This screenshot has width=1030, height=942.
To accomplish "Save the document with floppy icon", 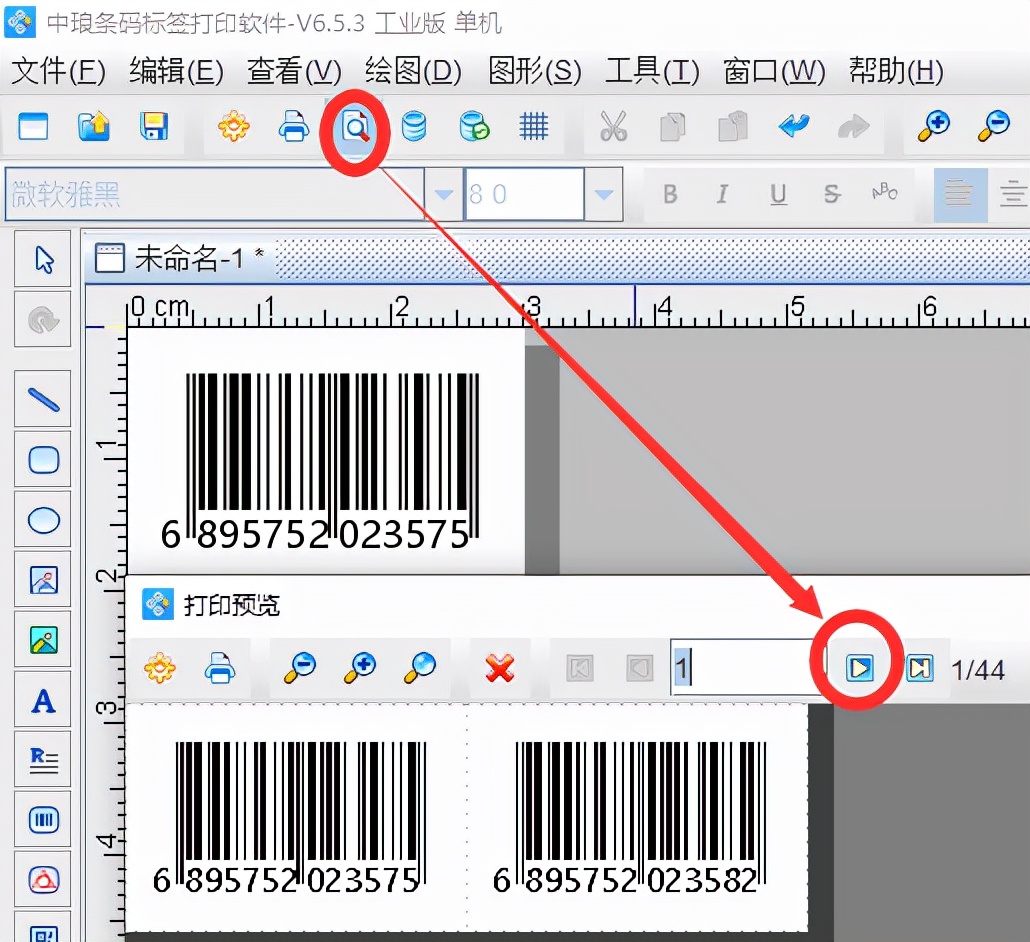I will pos(154,126).
